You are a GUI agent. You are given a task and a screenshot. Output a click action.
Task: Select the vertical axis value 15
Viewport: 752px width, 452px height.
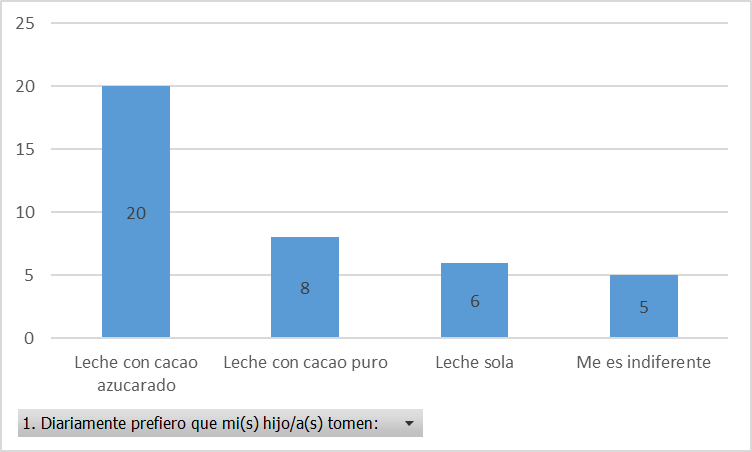click(x=26, y=150)
